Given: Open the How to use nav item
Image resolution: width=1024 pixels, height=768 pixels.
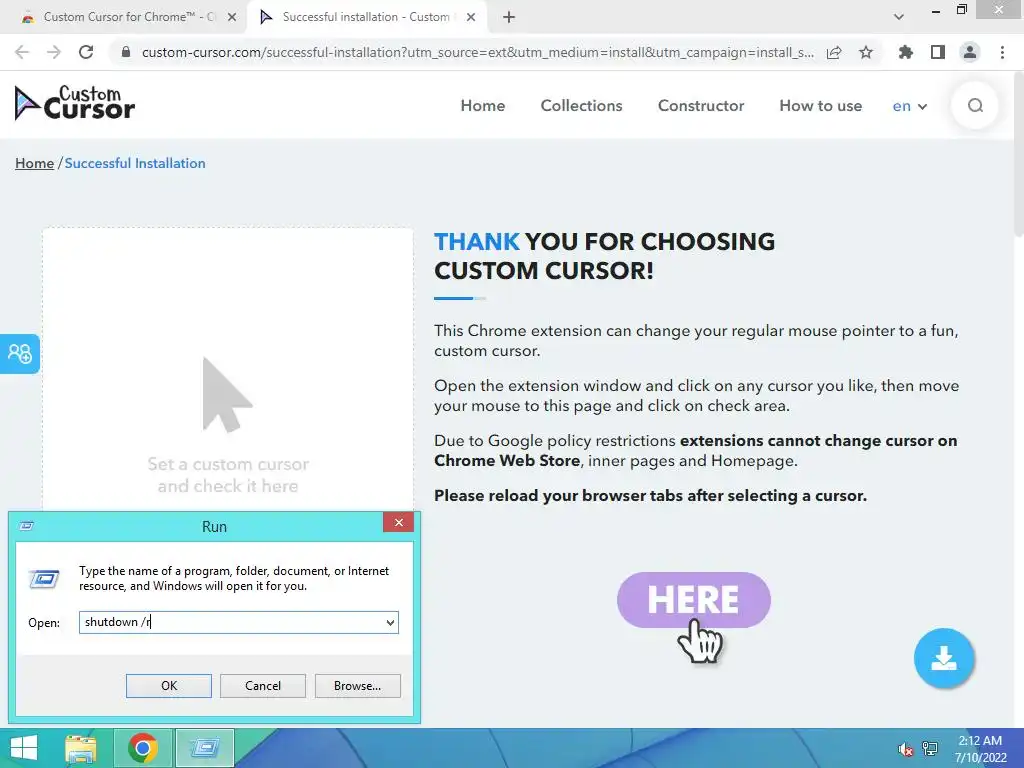Looking at the screenshot, I should (x=820, y=106).
